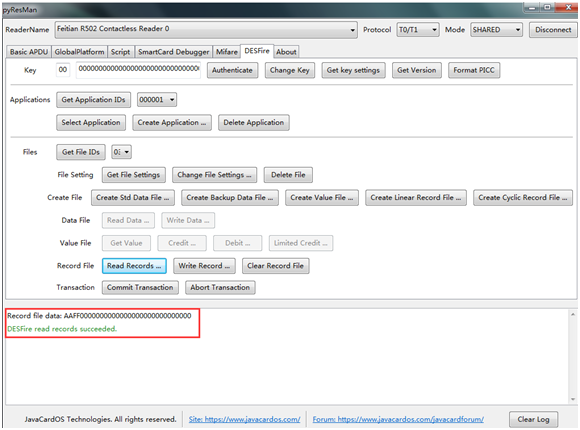
Task: Click Get Application IDs button
Action: point(94,100)
